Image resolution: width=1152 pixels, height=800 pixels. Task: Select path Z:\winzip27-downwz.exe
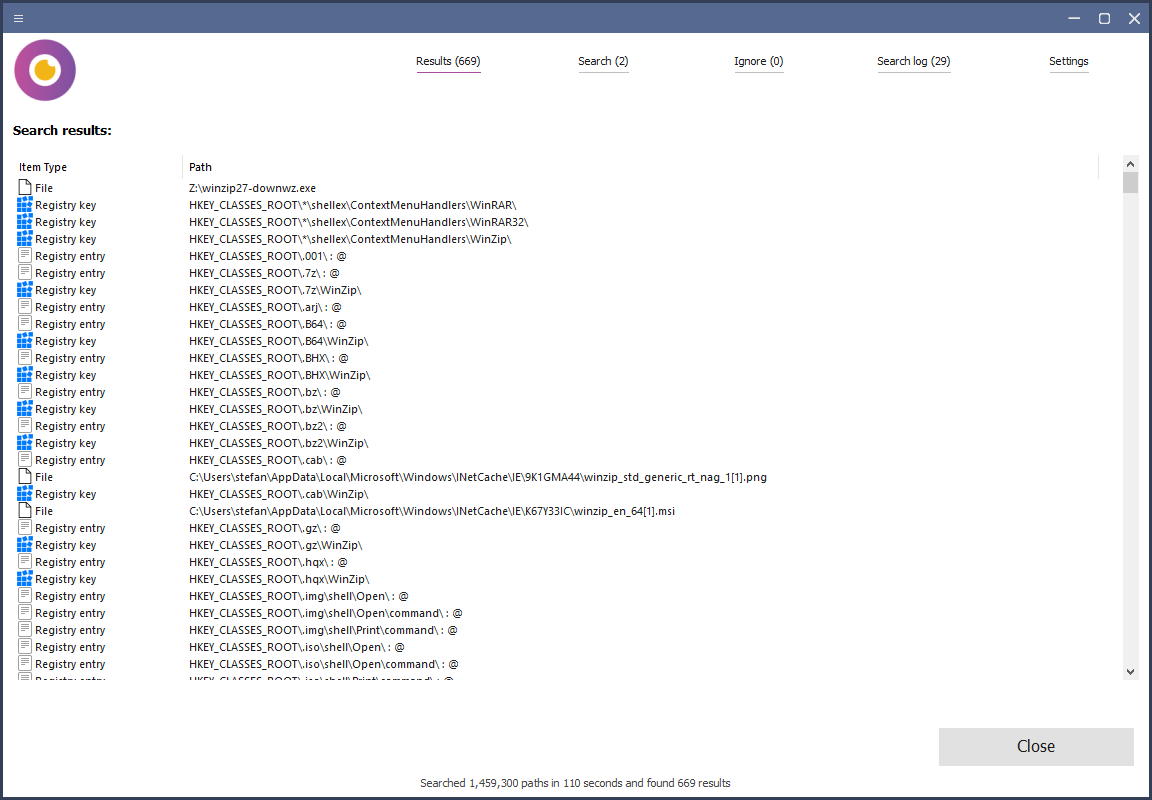(x=252, y=188)
